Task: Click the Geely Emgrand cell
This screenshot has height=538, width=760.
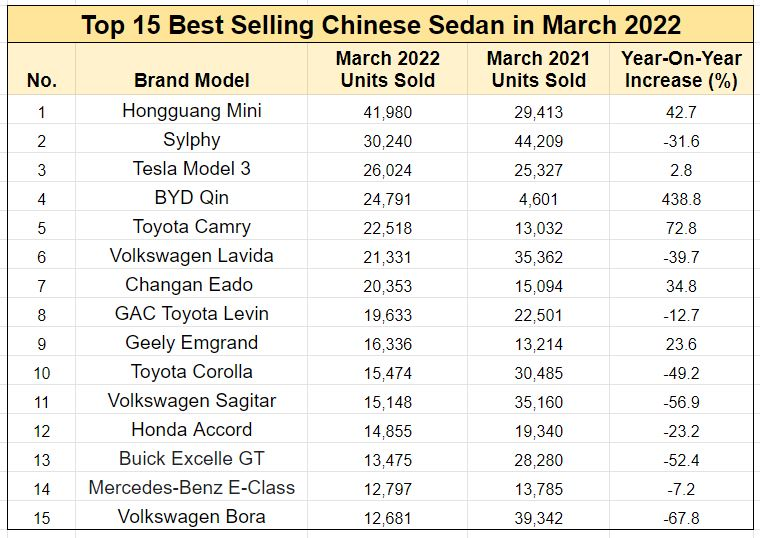Action: tap(192, 343)
